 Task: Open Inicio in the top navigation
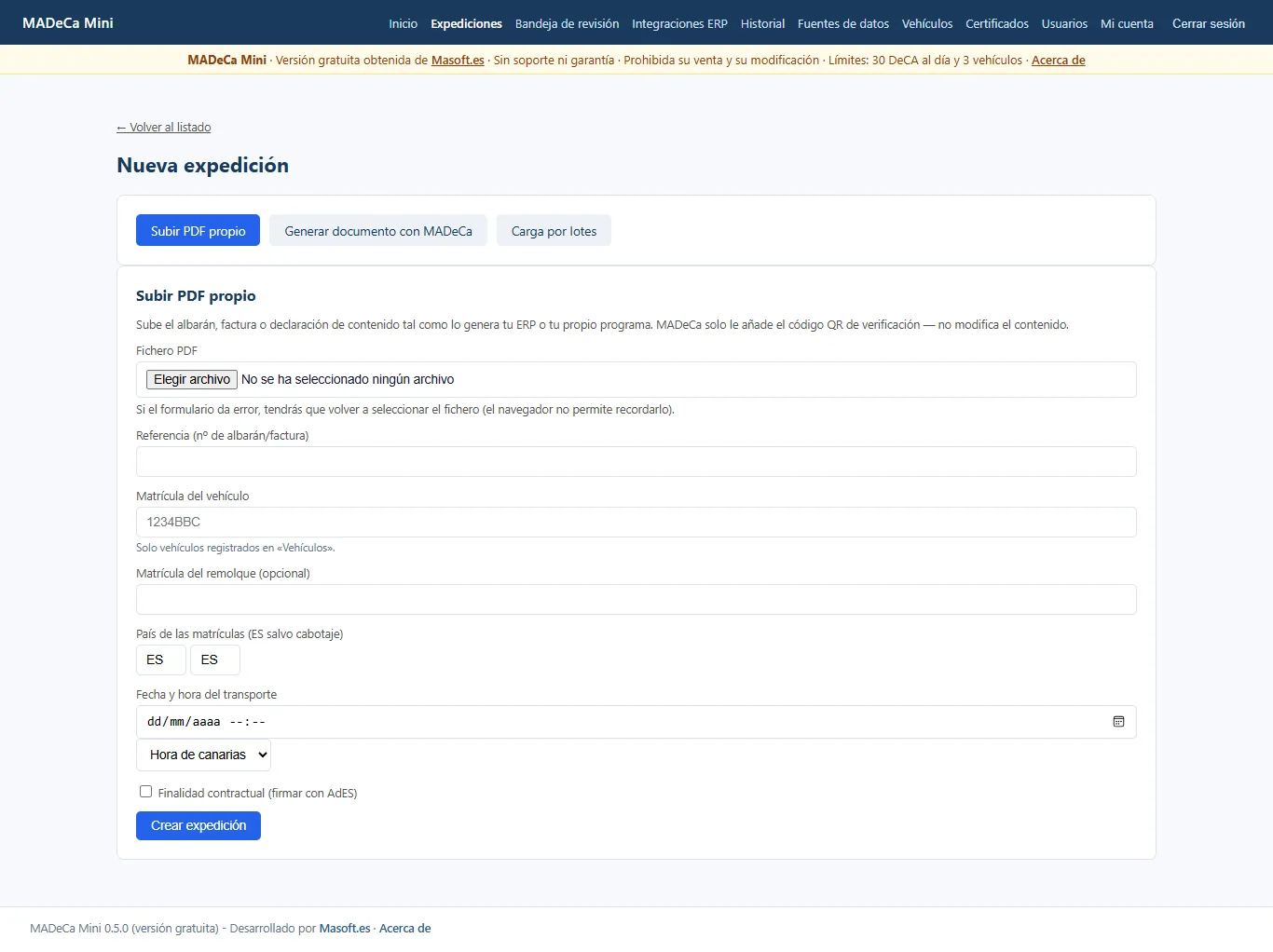404,23
